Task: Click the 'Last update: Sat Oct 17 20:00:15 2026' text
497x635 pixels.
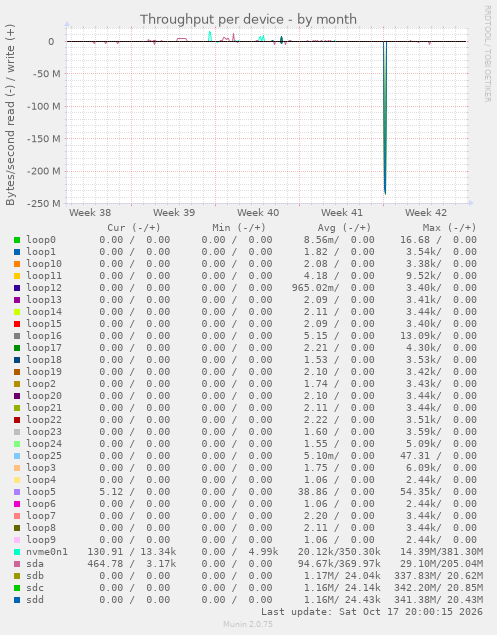Action: (x=372, y=612)
